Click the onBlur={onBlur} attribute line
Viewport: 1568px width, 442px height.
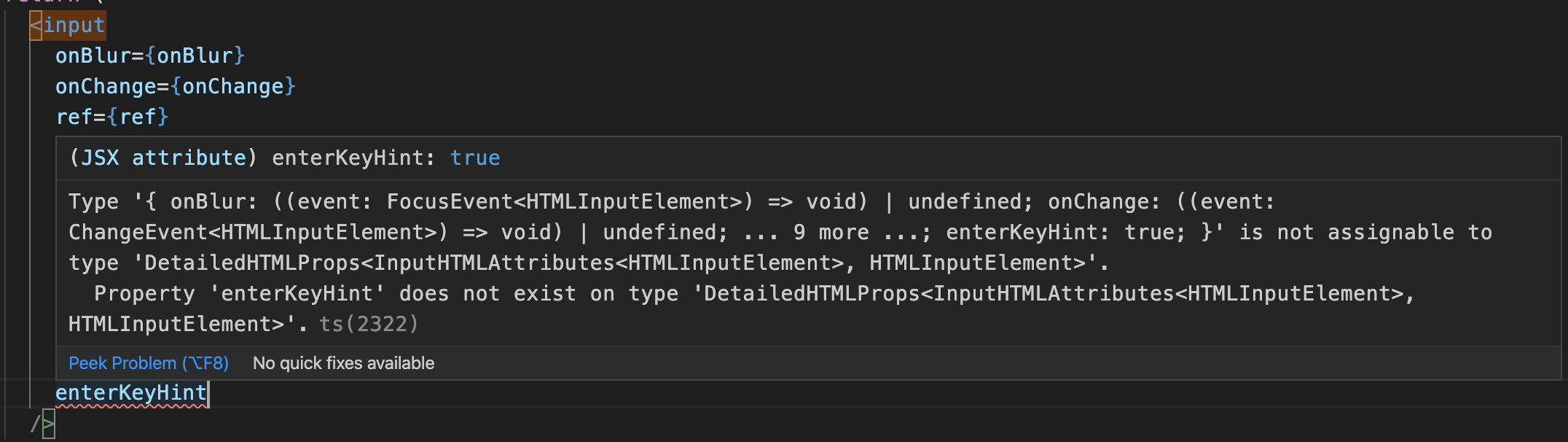[x=150, y=55]
